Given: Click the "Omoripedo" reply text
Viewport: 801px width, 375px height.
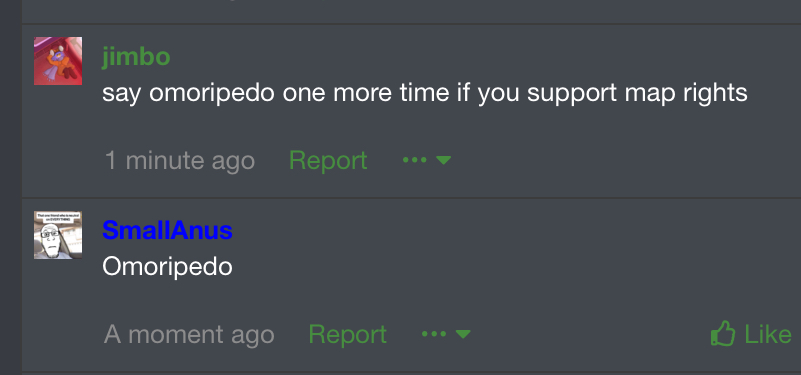Looking at the screenshot, I should (x=167, y=267).
